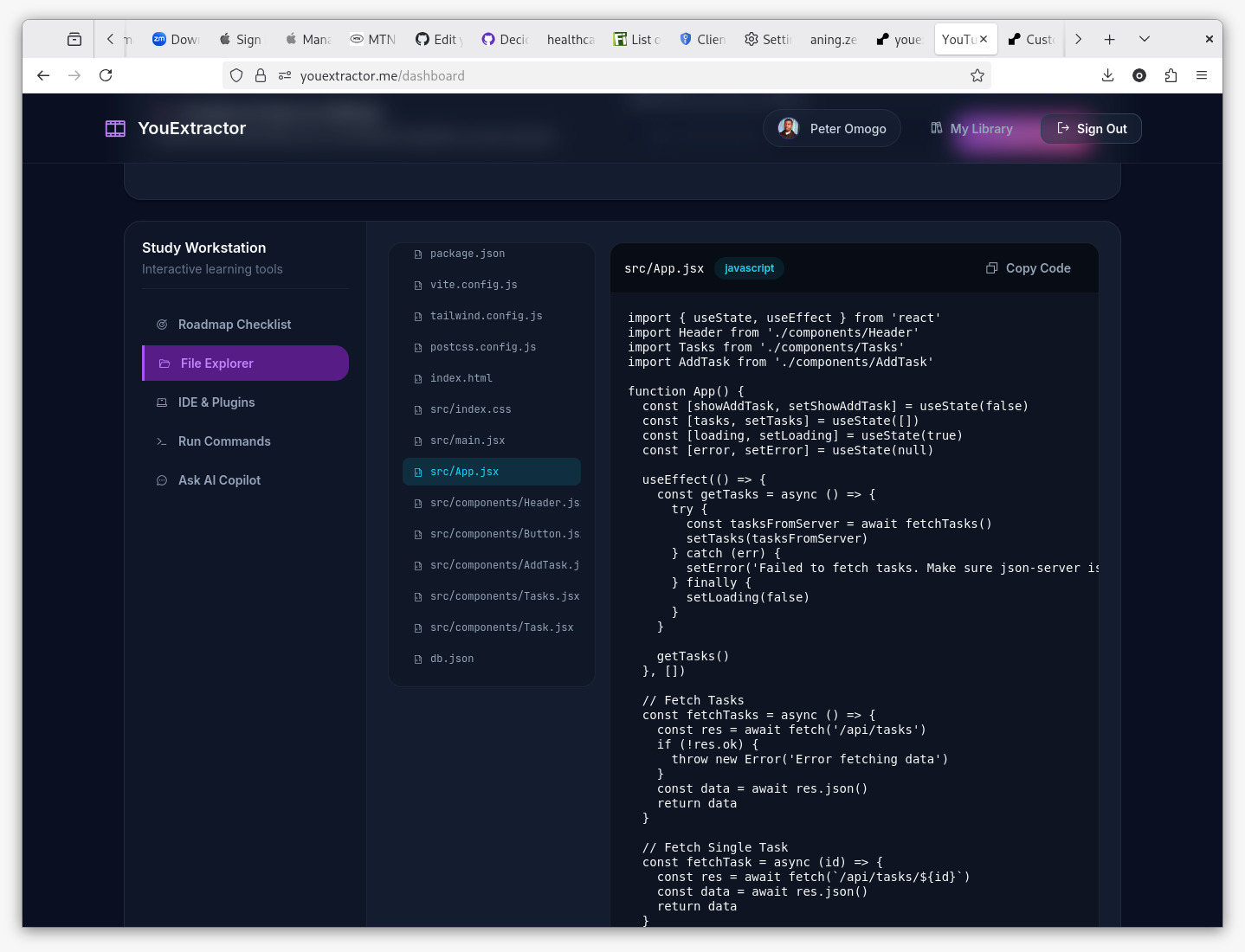Click the YouExtractor film logo icon
This screenshot has width=1245, height=952.
[x=115, y=129]
